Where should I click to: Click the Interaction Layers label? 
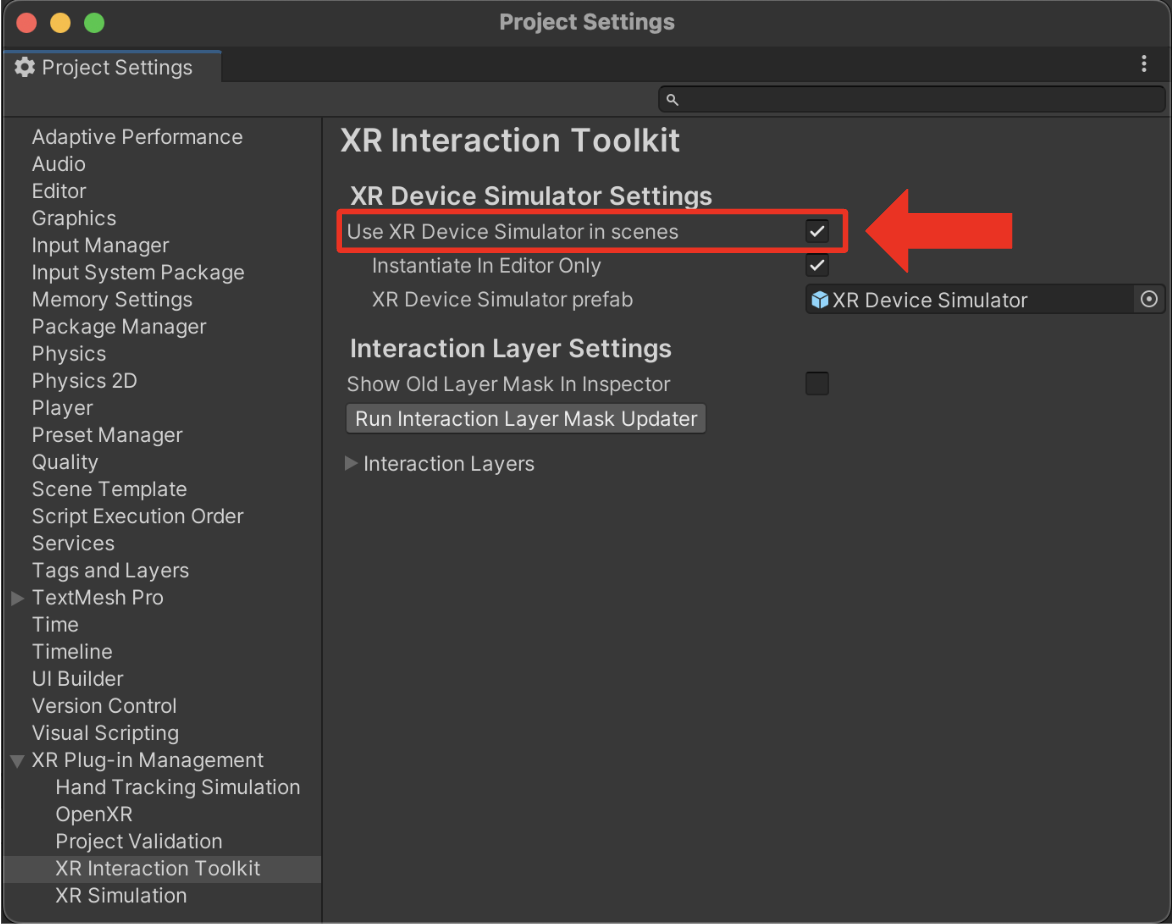(x=448, y=463)
